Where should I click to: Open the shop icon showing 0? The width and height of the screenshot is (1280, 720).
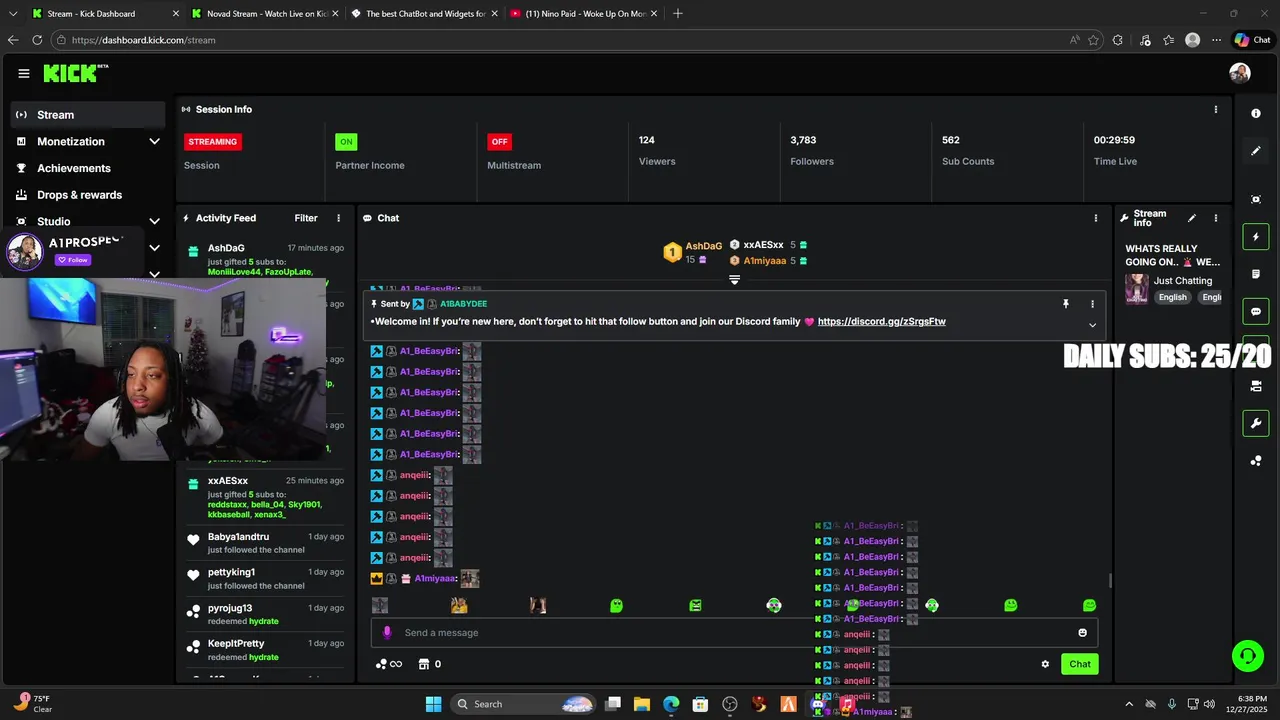(430, 664)
